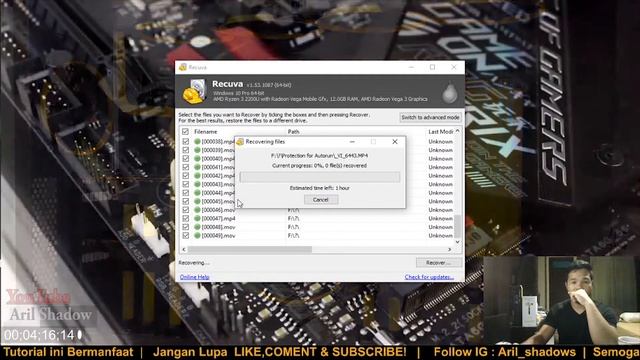Click the horizontal scrollbar thumb
Screen dimensions: 640x360
[249, 249]
